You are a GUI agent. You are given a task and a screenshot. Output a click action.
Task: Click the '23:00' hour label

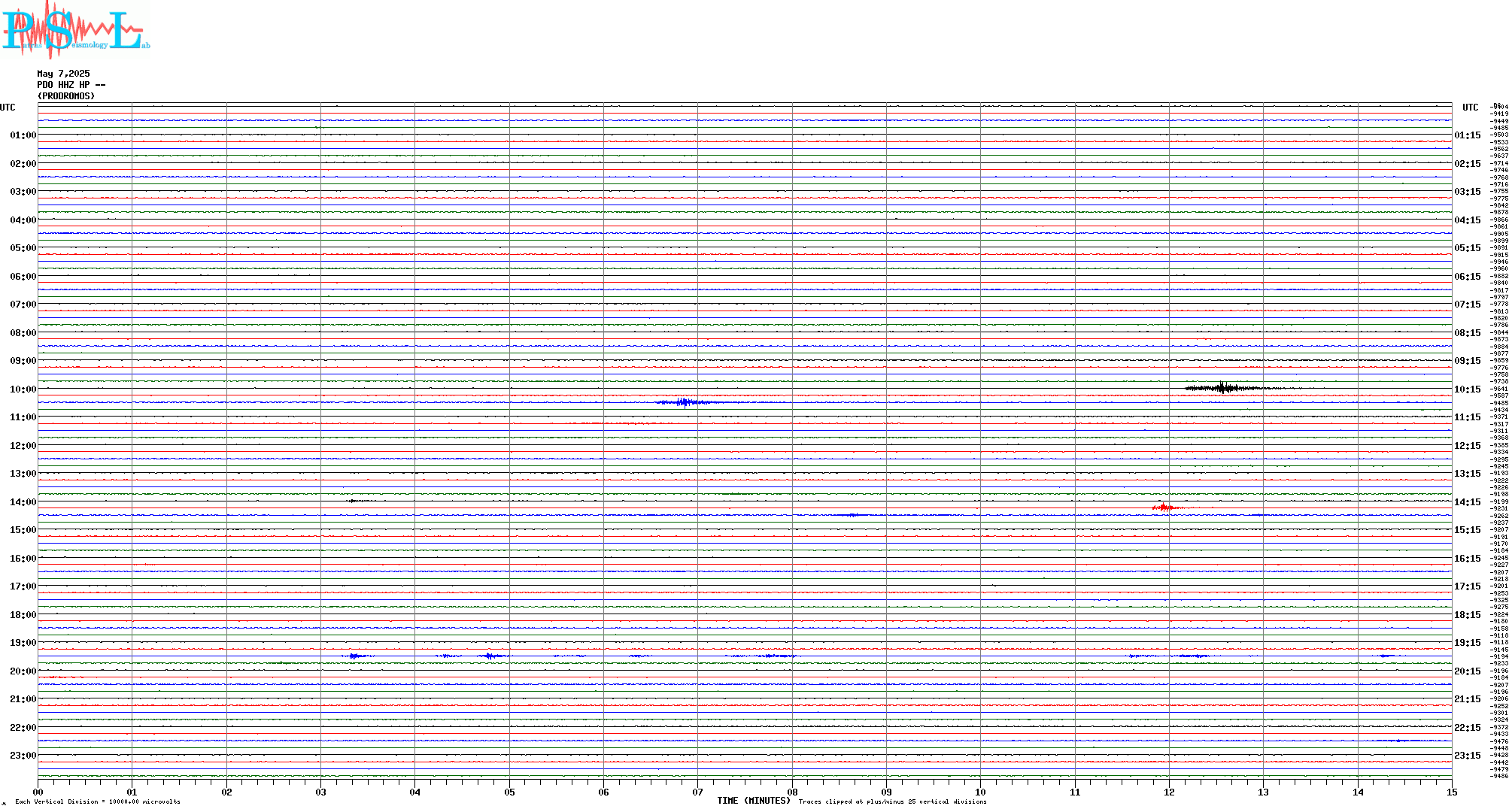point(23,756)
